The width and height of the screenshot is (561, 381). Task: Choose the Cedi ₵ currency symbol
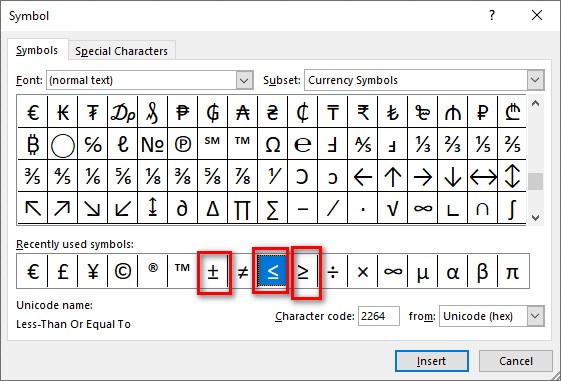(303, 112)
